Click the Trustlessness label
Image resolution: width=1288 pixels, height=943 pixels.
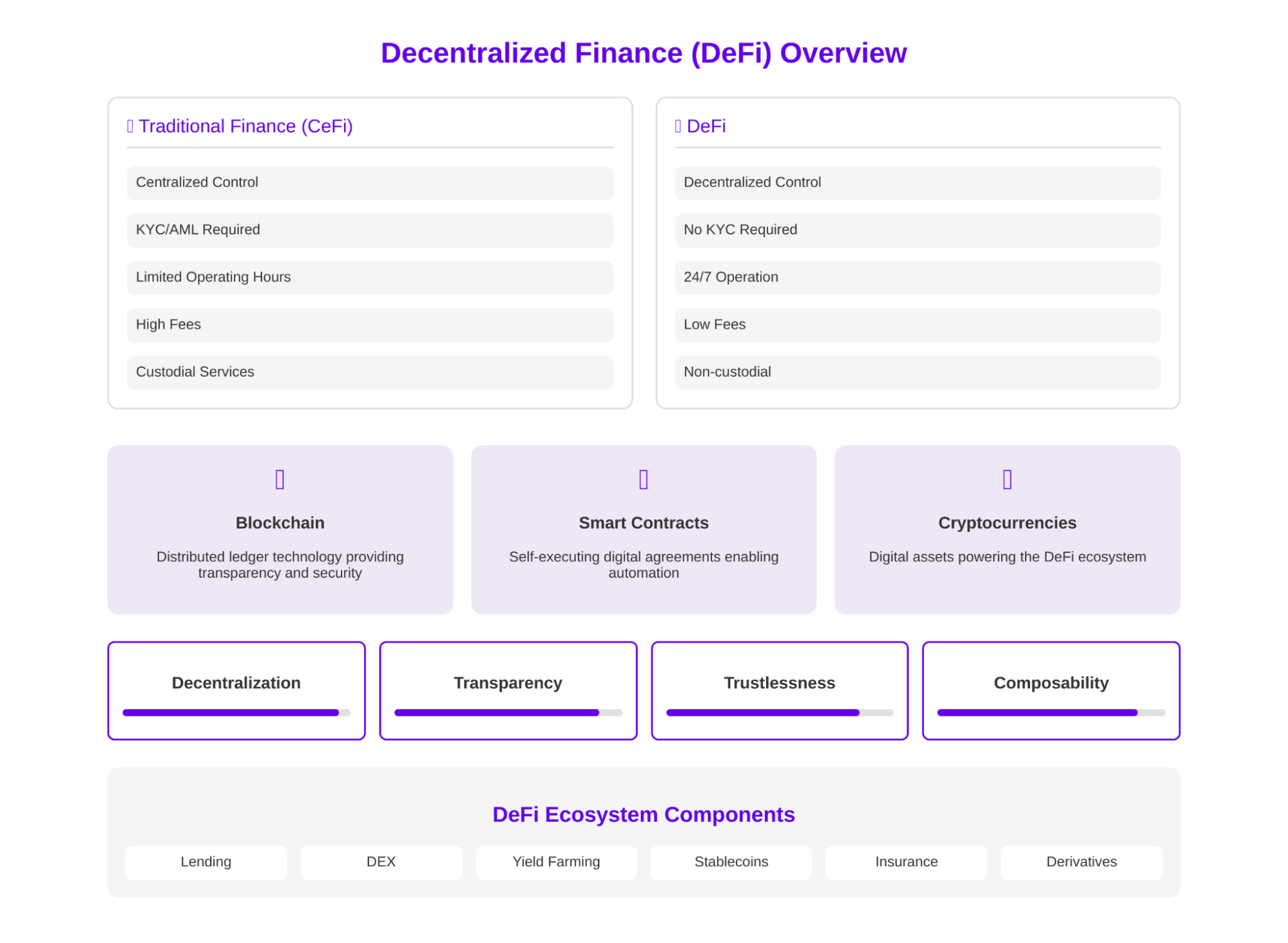click(780, 683)
